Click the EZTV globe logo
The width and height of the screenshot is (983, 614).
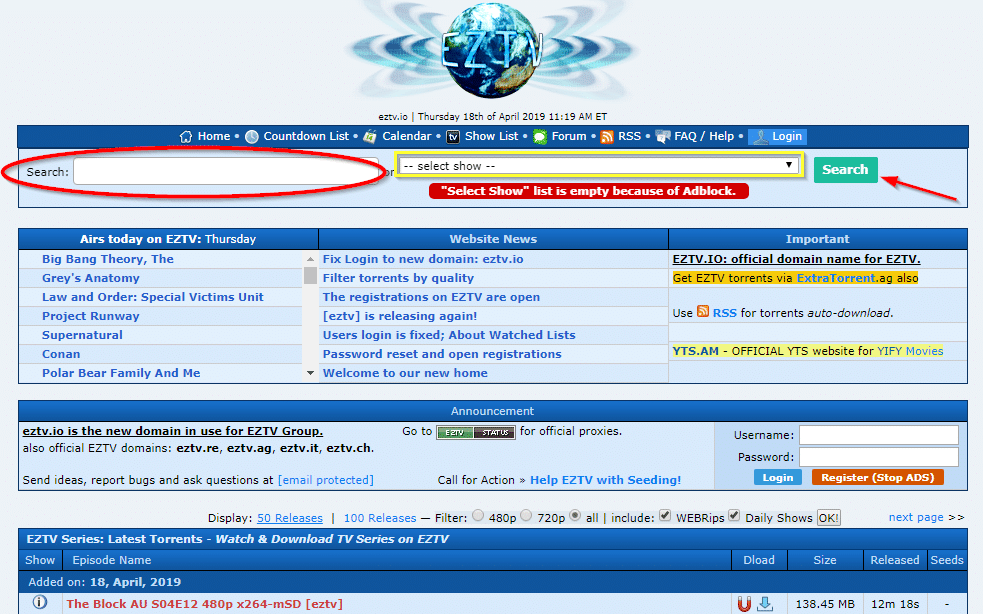click(492, 50)
